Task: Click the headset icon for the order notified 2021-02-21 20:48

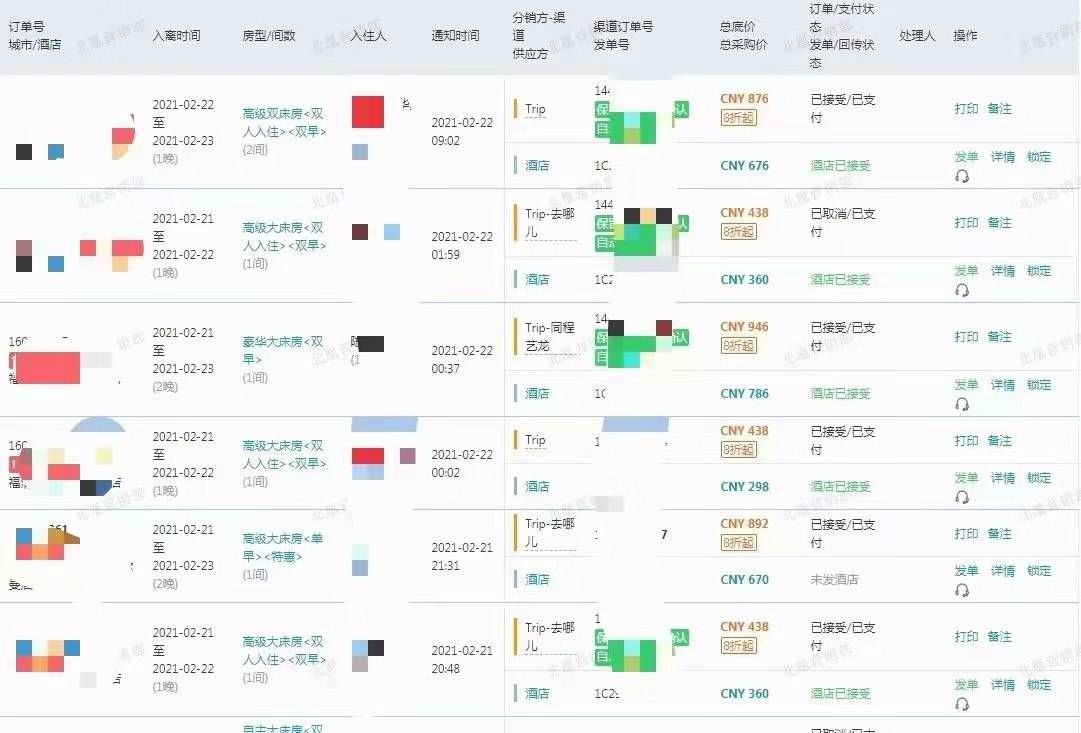Action: [962, 704]
